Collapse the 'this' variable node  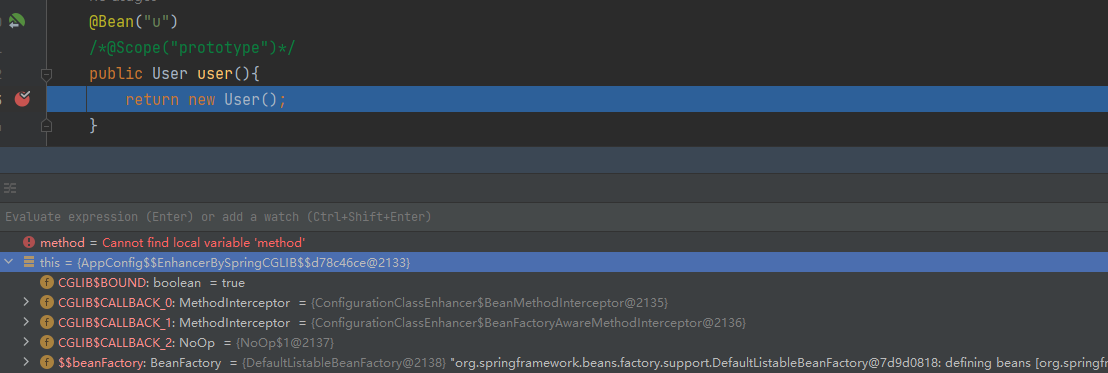pos(8,262)
